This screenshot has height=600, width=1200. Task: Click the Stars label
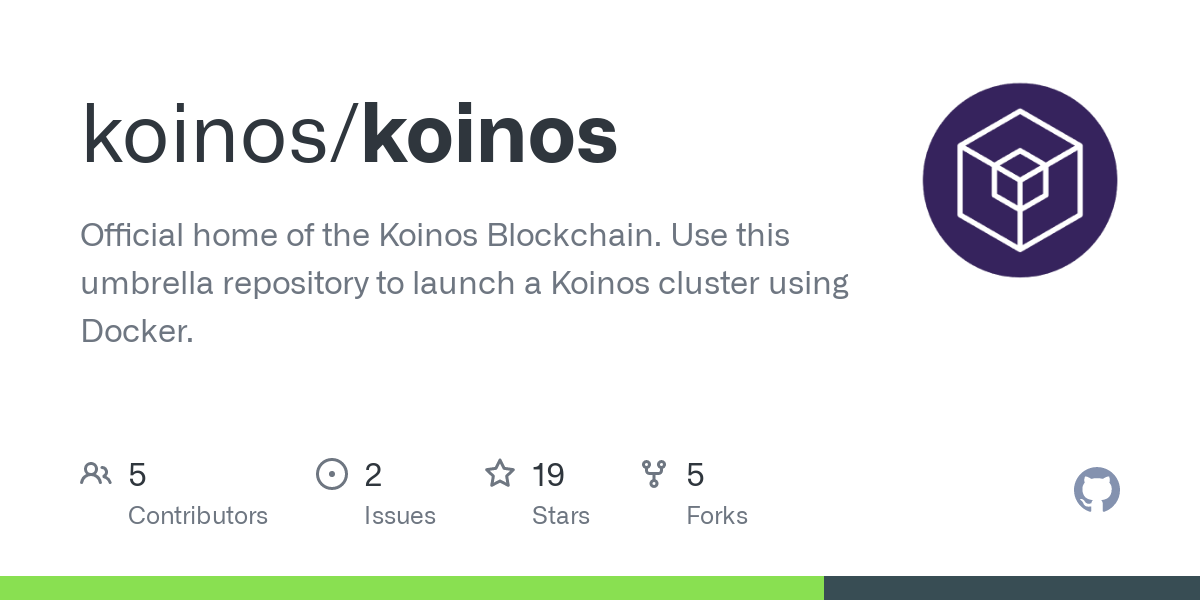pos(561,516)
